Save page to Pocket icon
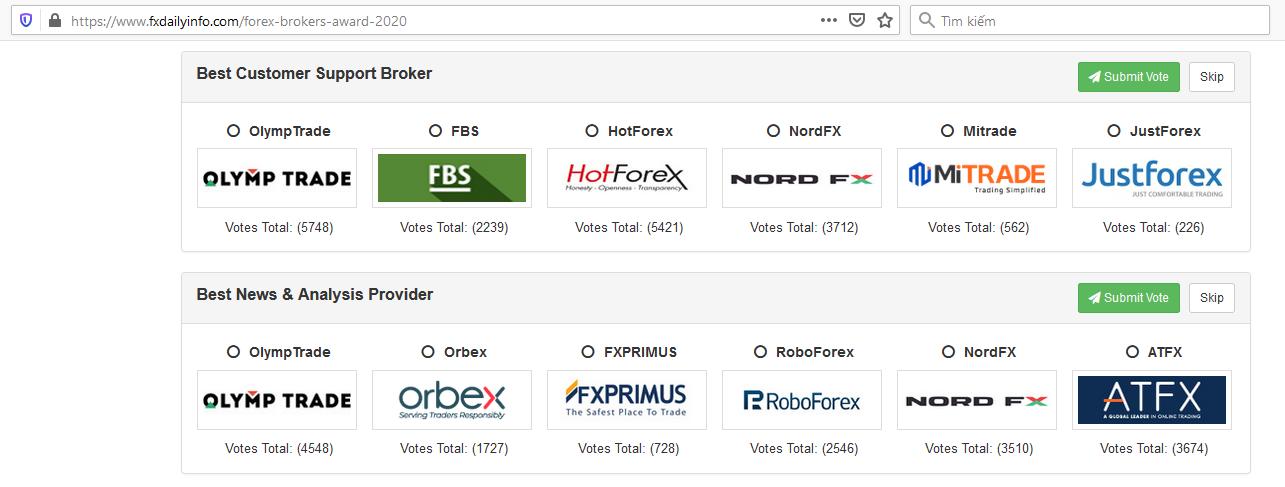1285x487 pixels. (x=857, y=20)
